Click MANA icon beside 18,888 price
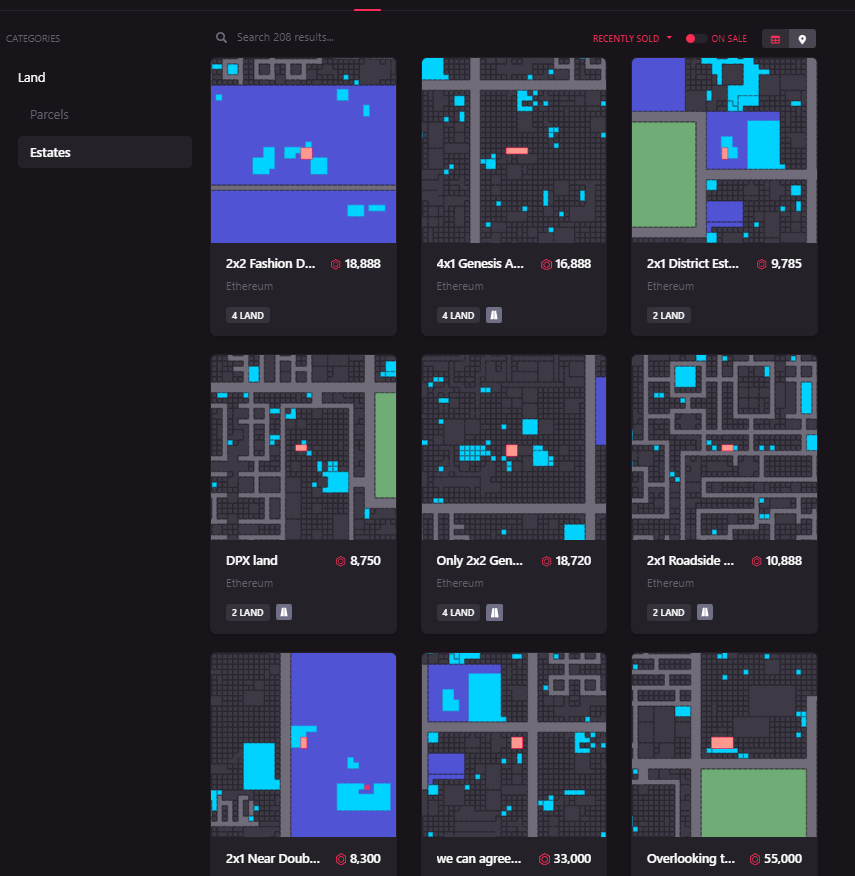The width and height of the screenshot is (855, 876). [336, 264]
